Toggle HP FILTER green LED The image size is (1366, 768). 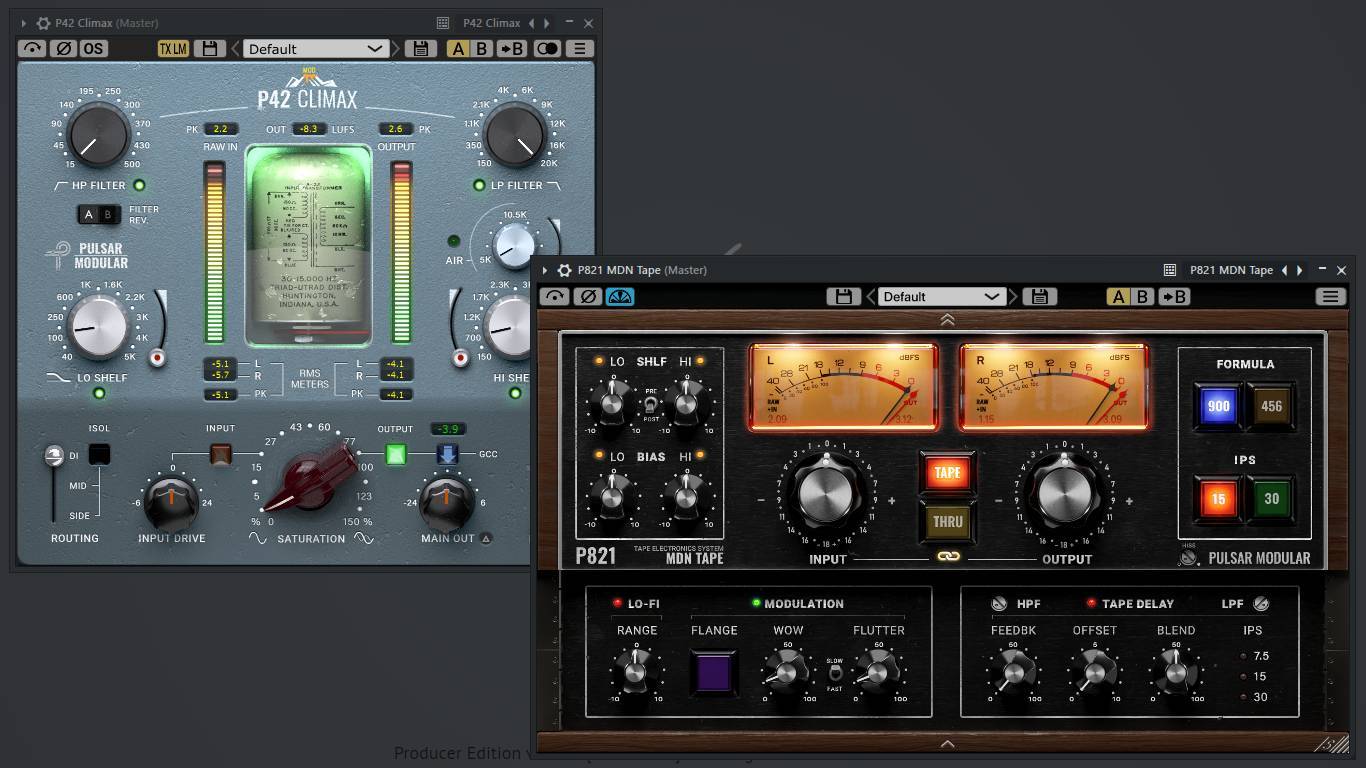click(139, 185)
